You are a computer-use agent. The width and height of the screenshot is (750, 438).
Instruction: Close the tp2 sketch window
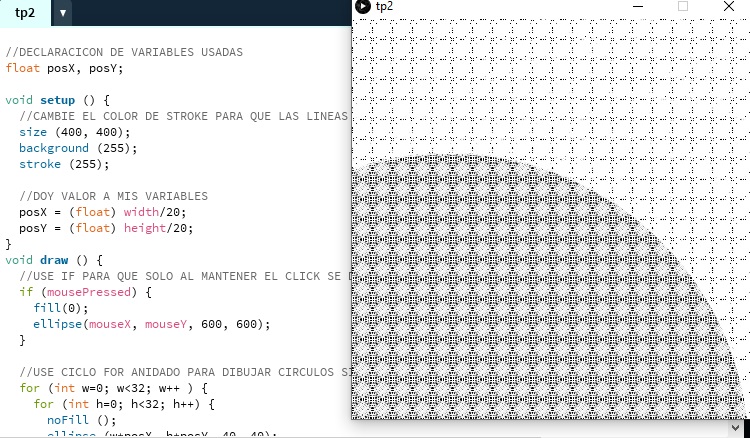(730, 6)
